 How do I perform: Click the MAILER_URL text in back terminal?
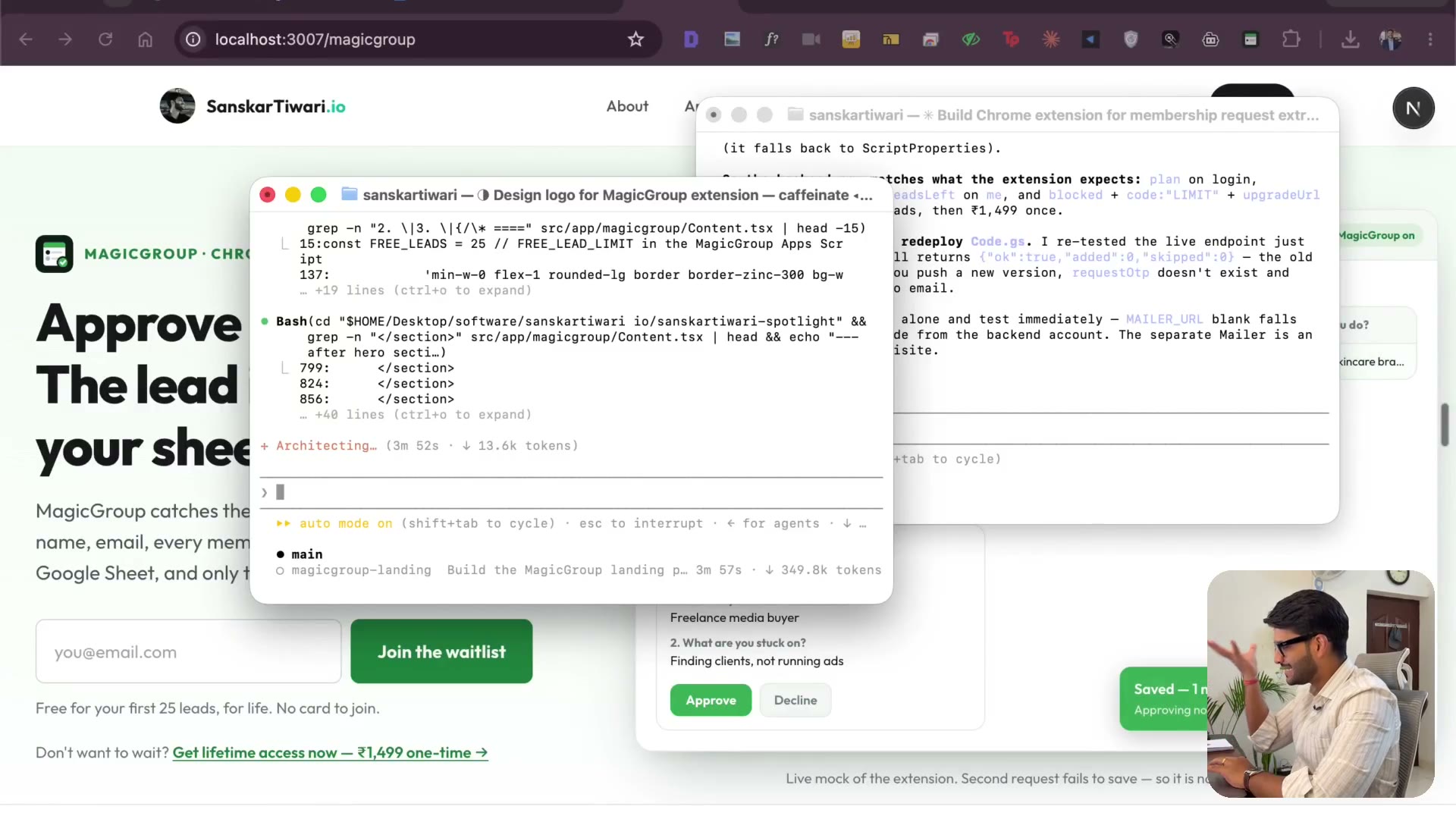[x=1164, y=319]
